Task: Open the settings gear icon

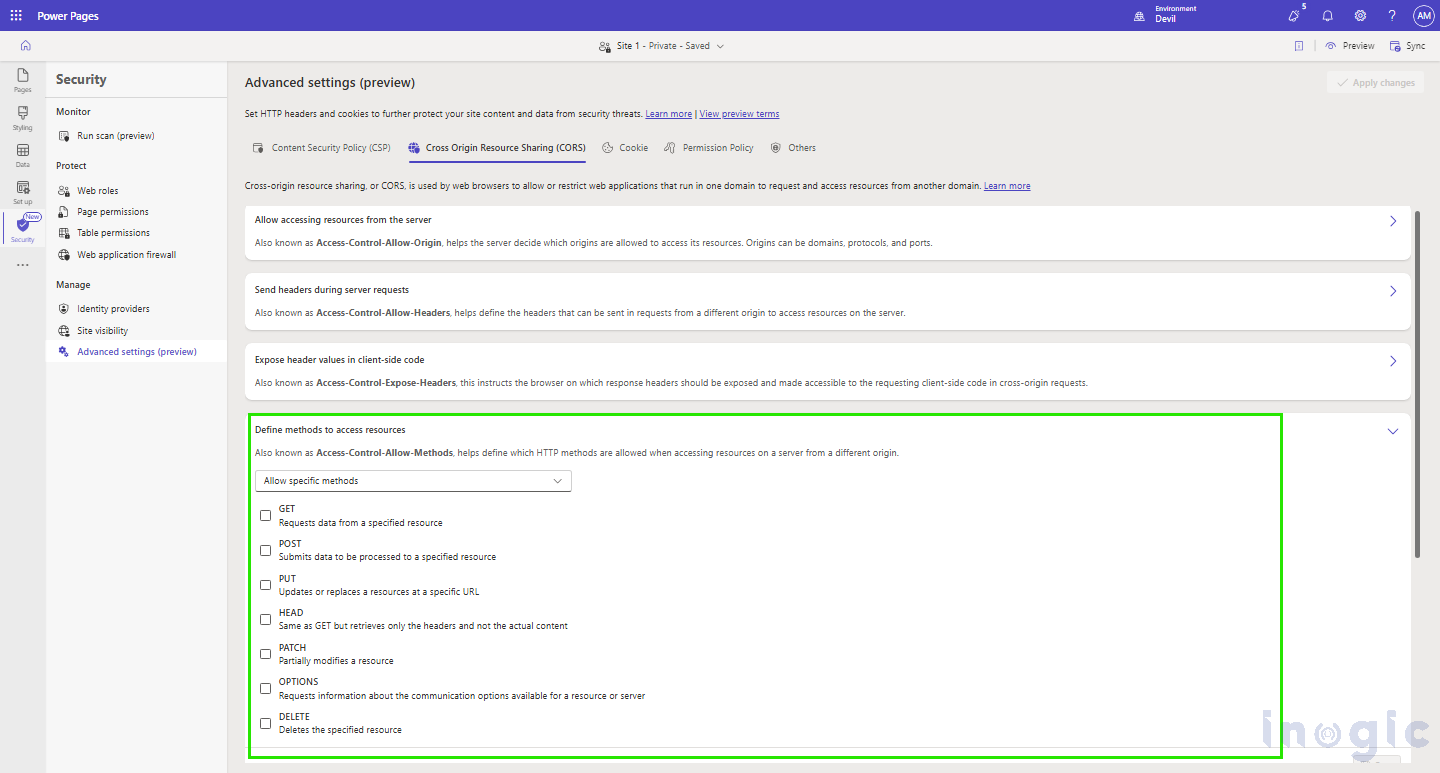Action: (1360, 16)
